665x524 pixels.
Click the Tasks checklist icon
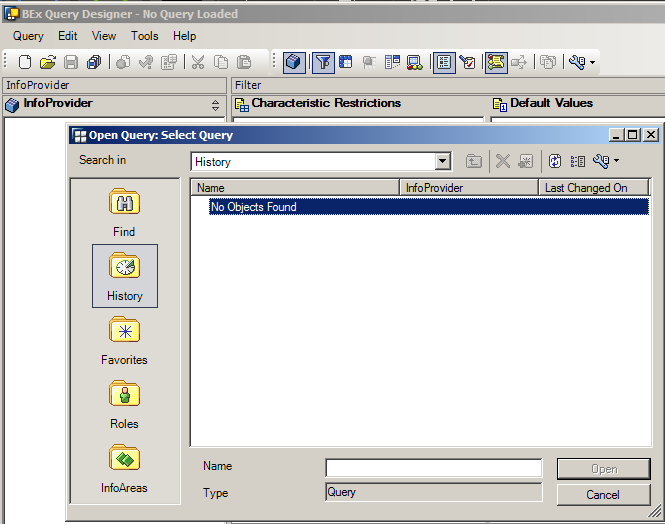click(468, 63)
